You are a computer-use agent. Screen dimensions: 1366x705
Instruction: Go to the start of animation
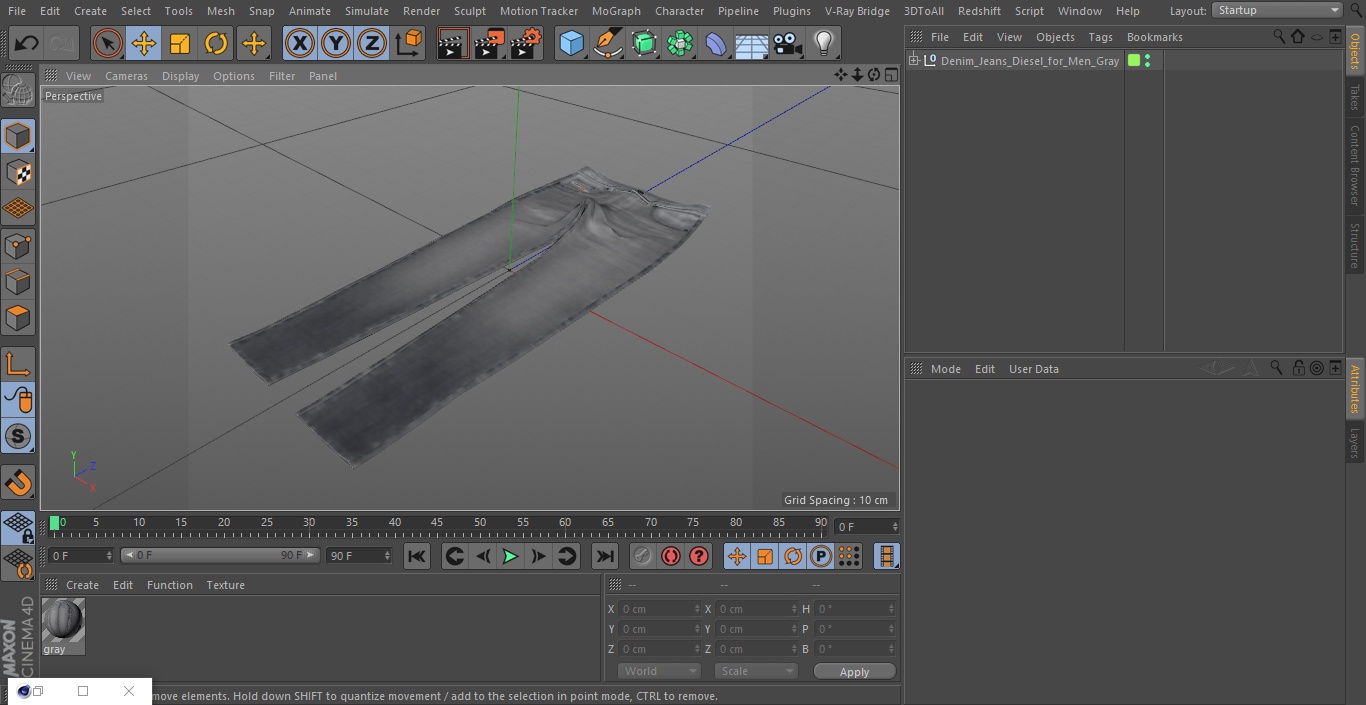[417, 556]
